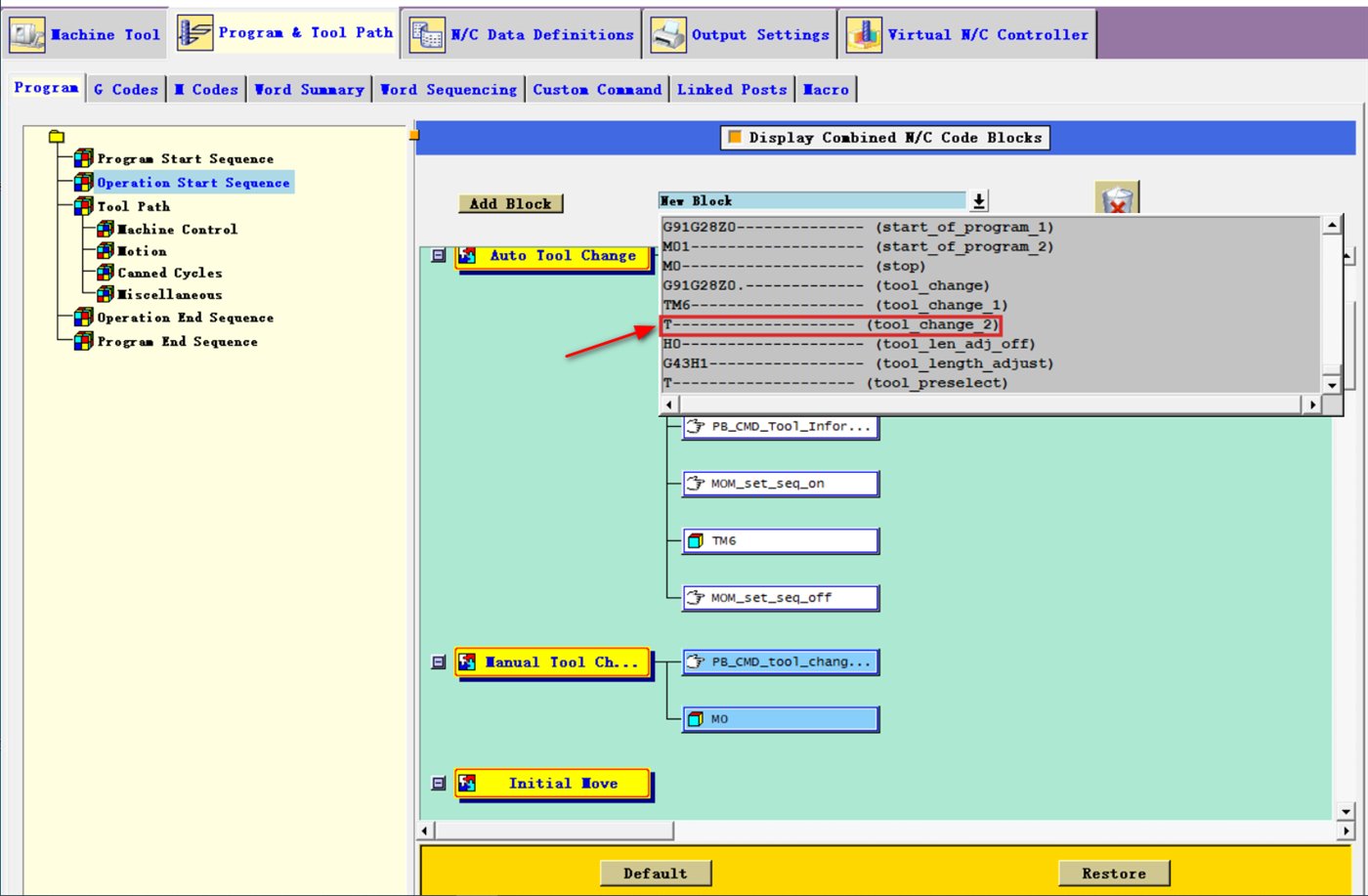This screenshot has width=1368, height=896.
Task: Select the M0 block under Manual Tool Change
Action: (x=781, y=719)
